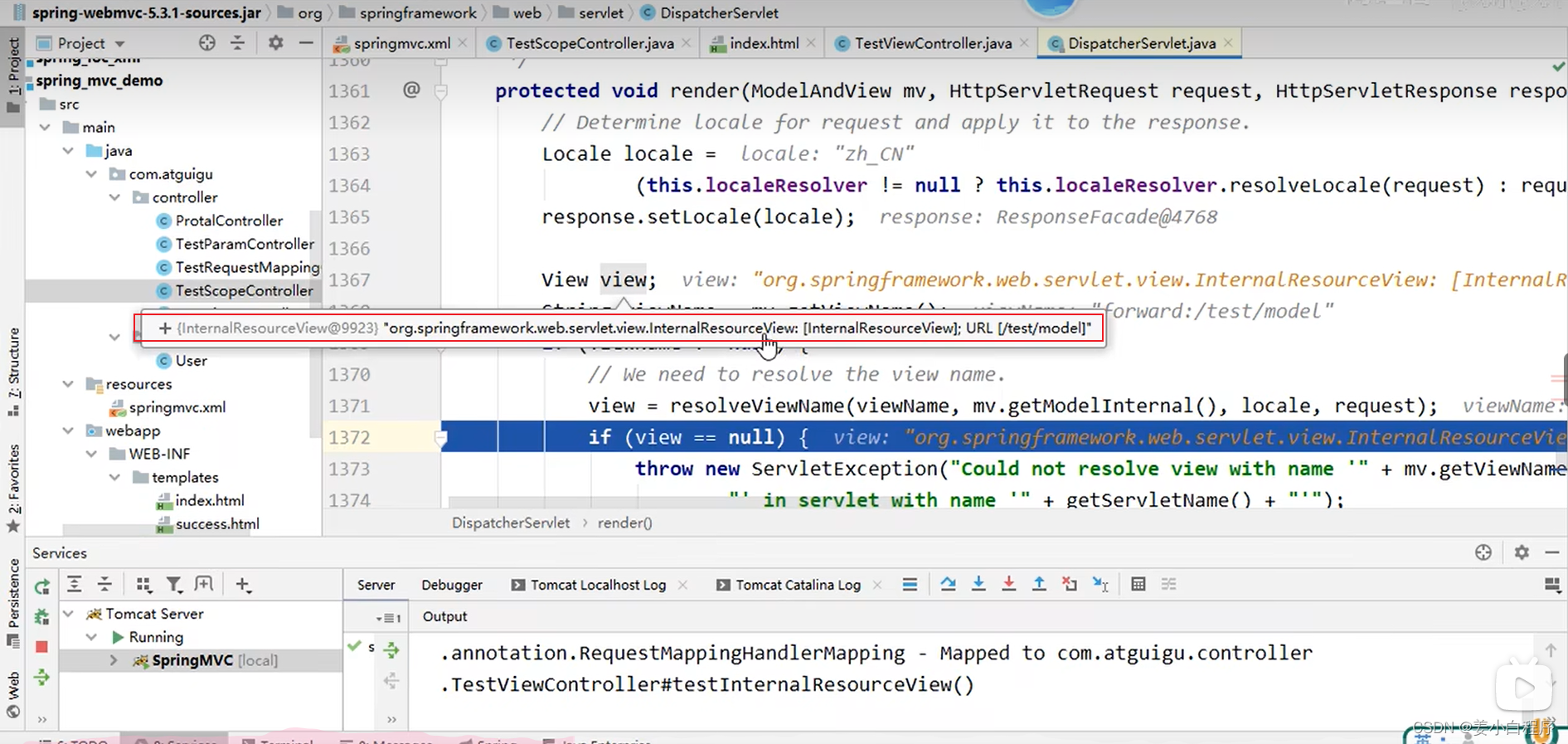Run to cursor in debugger toolbar

[x=1100, y=585]
